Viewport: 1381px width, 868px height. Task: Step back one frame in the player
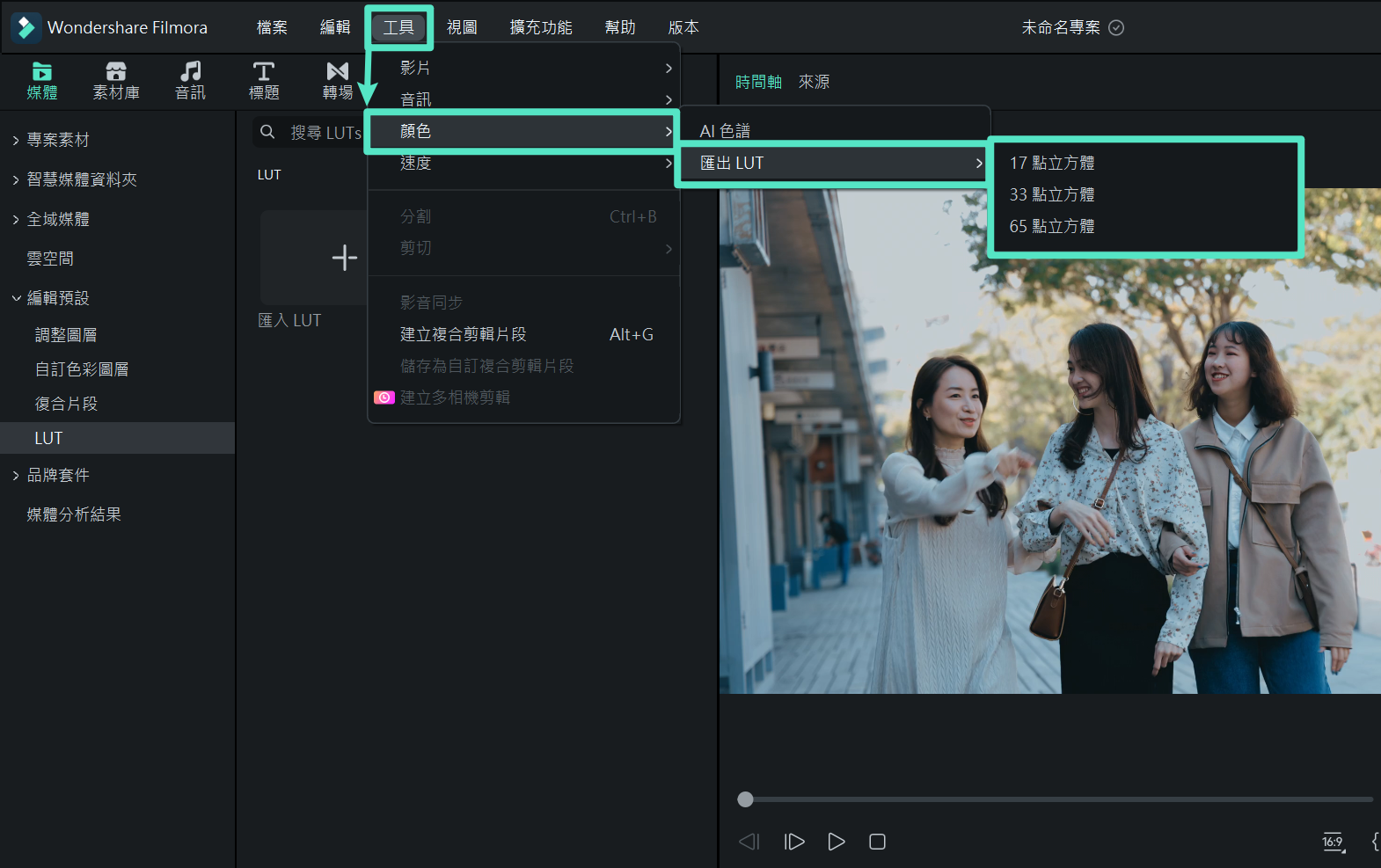click(x=749, y=842)
